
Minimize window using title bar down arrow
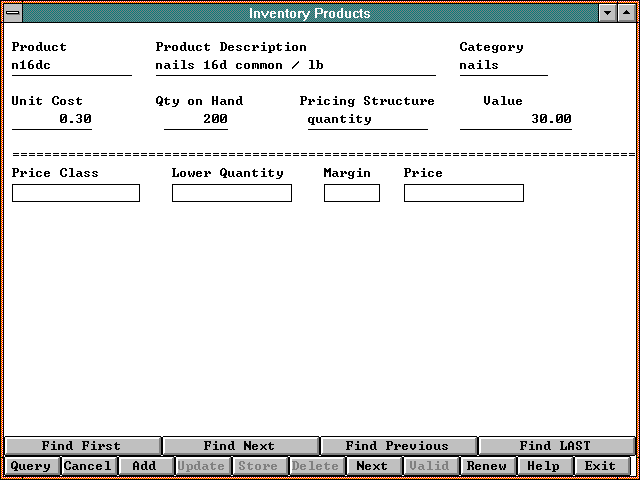pos(608,13)
